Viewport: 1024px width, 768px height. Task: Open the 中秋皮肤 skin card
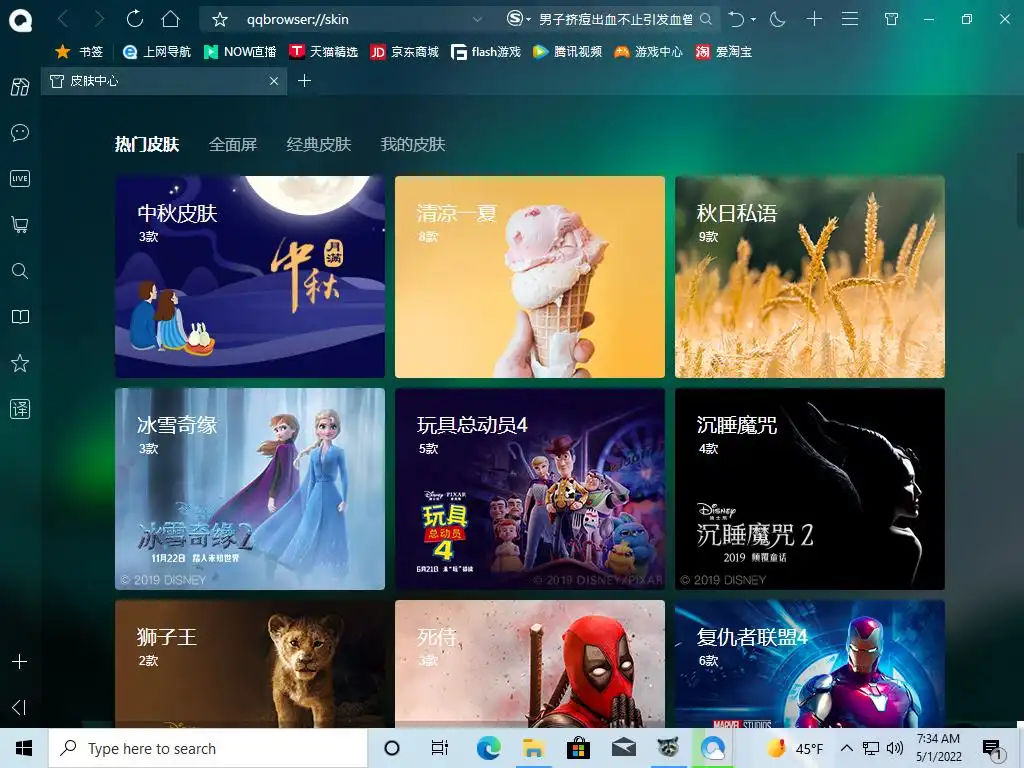point(250,277)
